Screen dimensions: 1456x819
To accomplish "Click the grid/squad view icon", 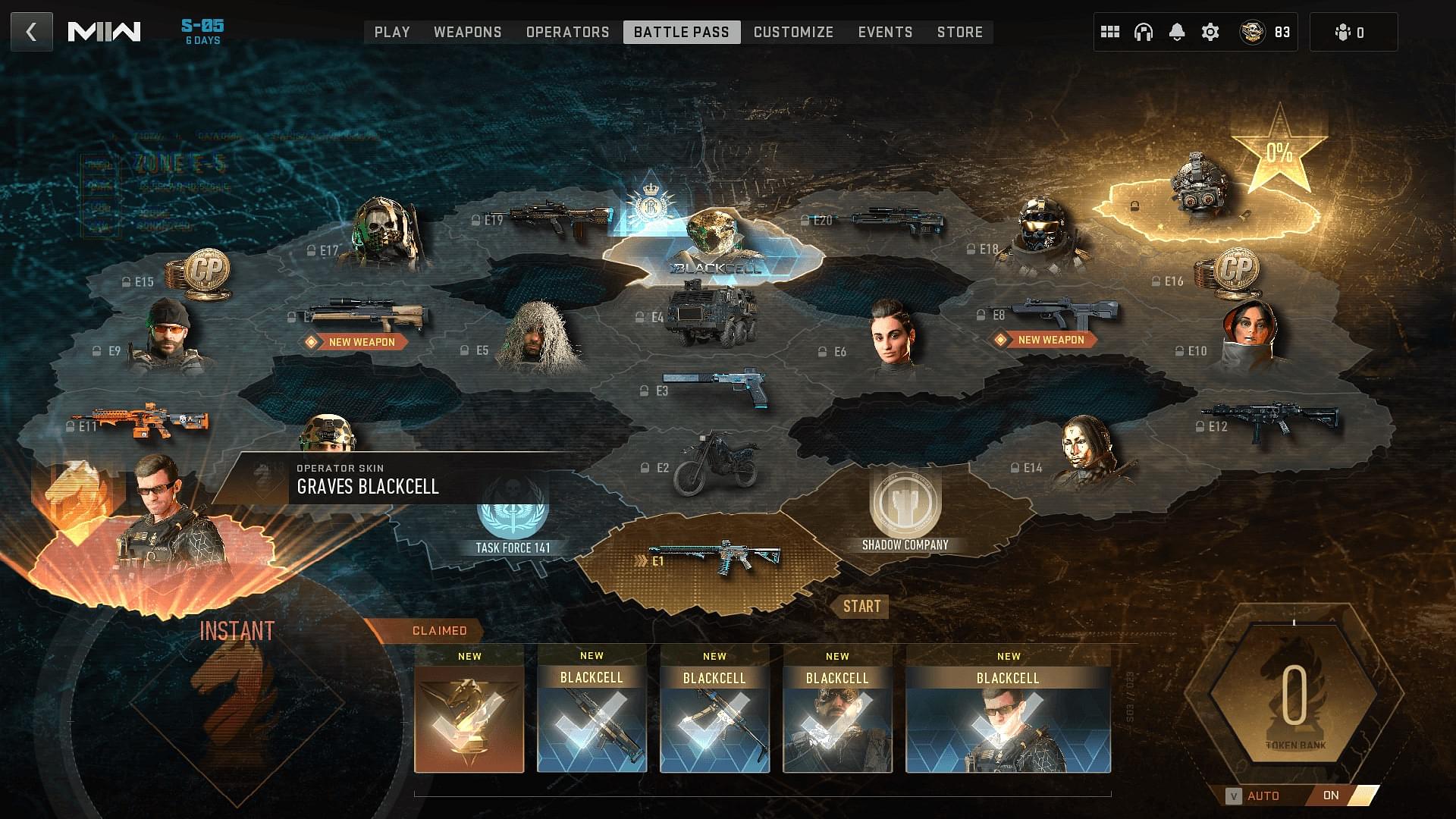I will coord(1109,32).
